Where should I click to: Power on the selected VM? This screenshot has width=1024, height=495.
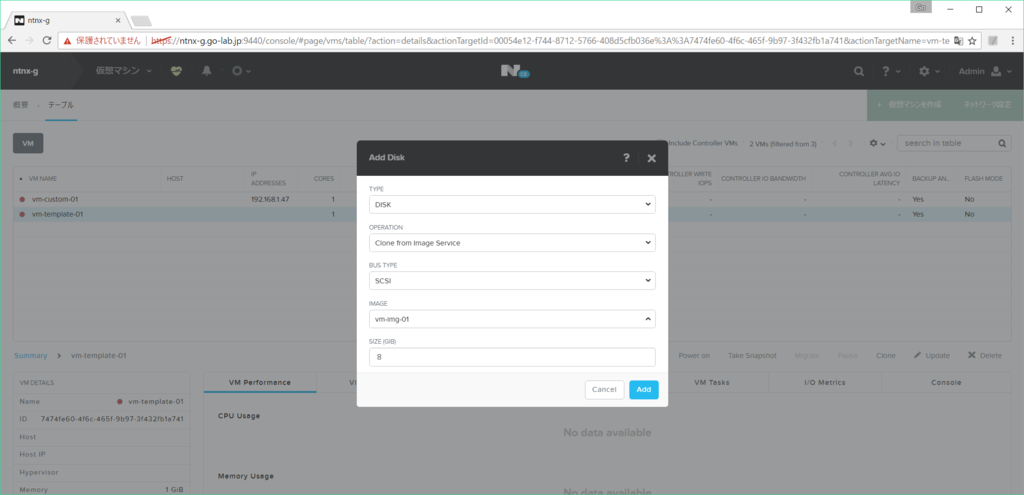pos(694,355)
